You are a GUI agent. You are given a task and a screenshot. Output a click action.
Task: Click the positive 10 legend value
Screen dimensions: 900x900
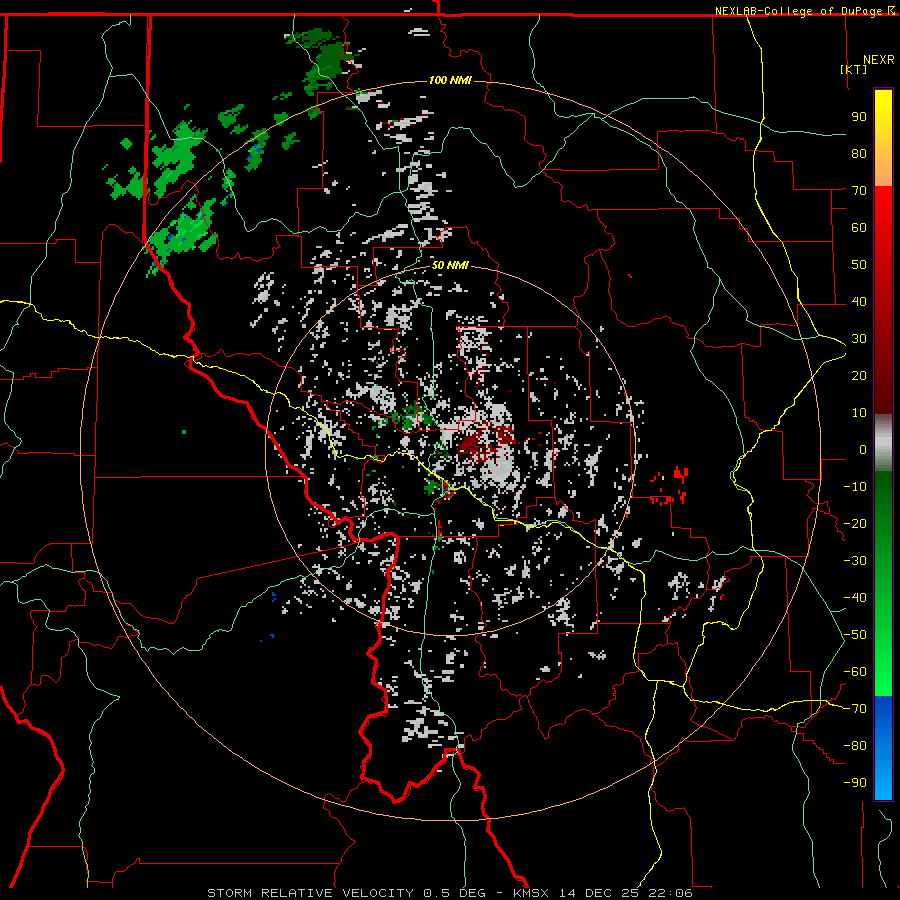[x=859, y=413]
